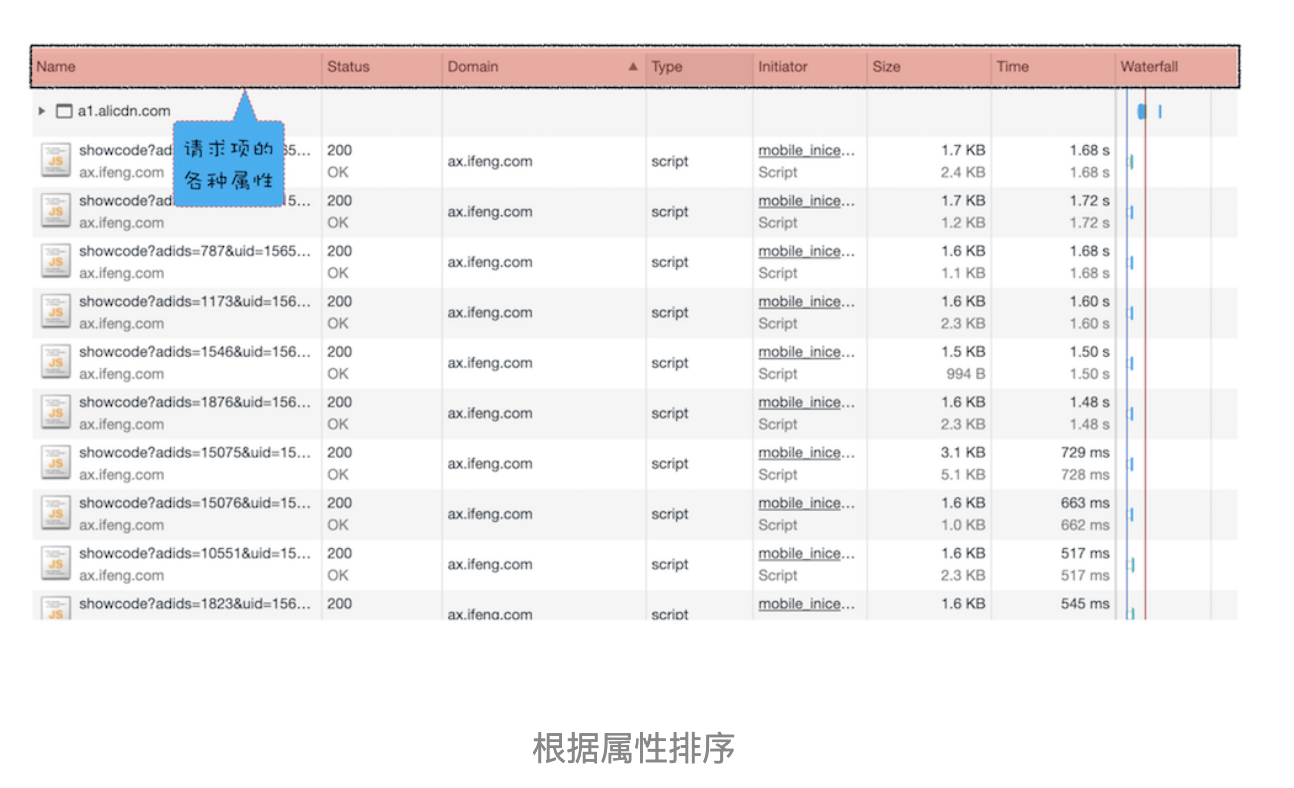The image size is (1294, 788).
Task: Click the waterfall bar for adids=15075 request
Action: tap(1131, 463)
